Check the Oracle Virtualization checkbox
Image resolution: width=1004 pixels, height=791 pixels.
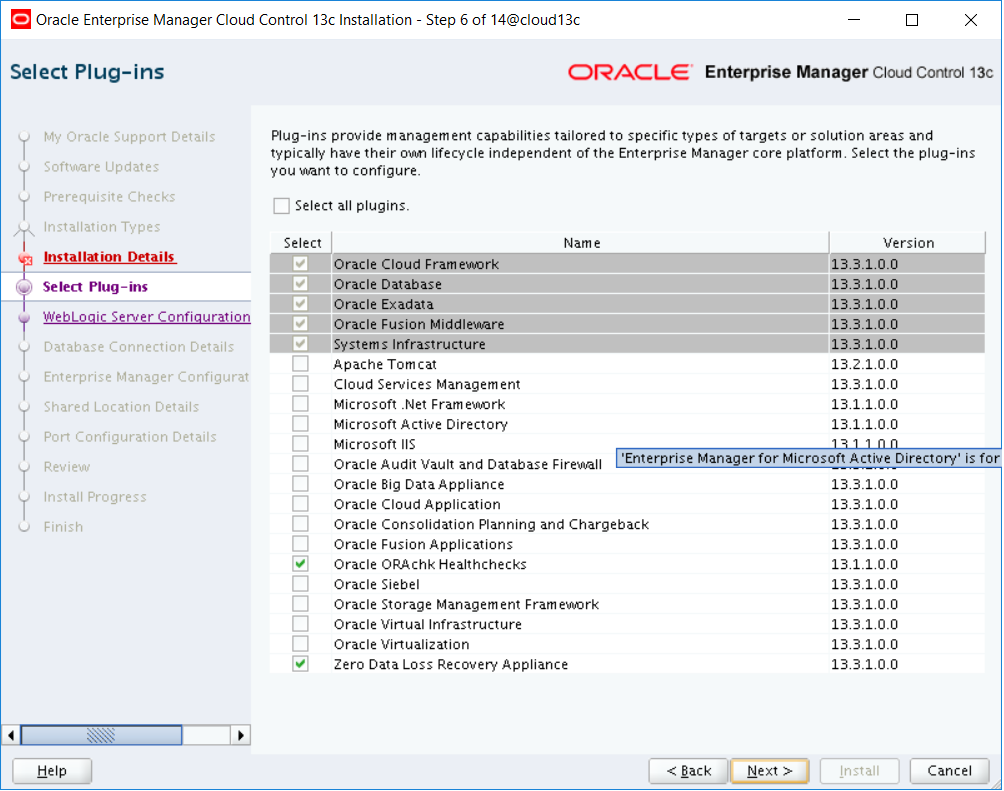pyautogui.click(x=300, y=644)
